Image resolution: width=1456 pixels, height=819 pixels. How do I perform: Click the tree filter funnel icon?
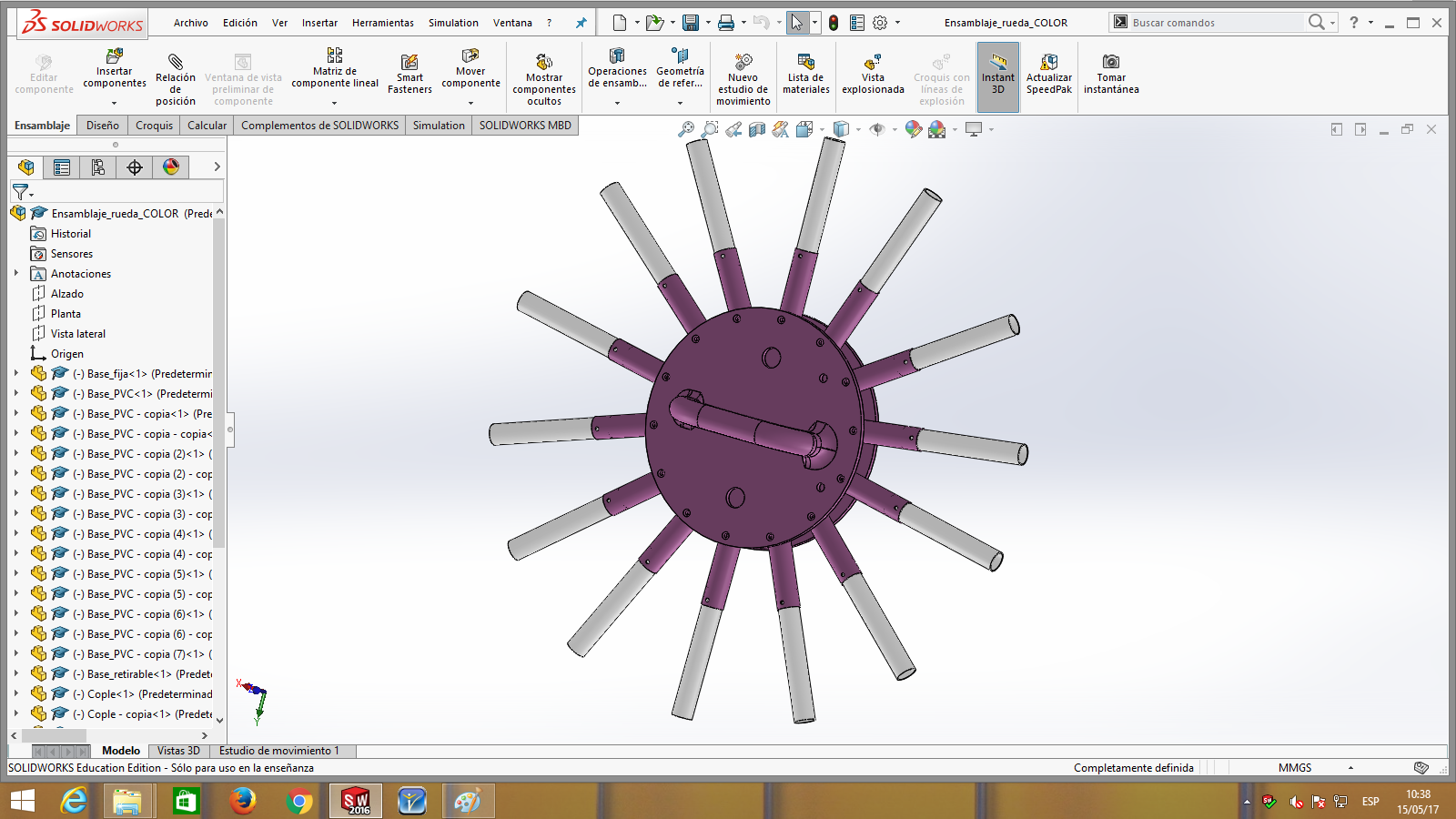pos(20,192)
